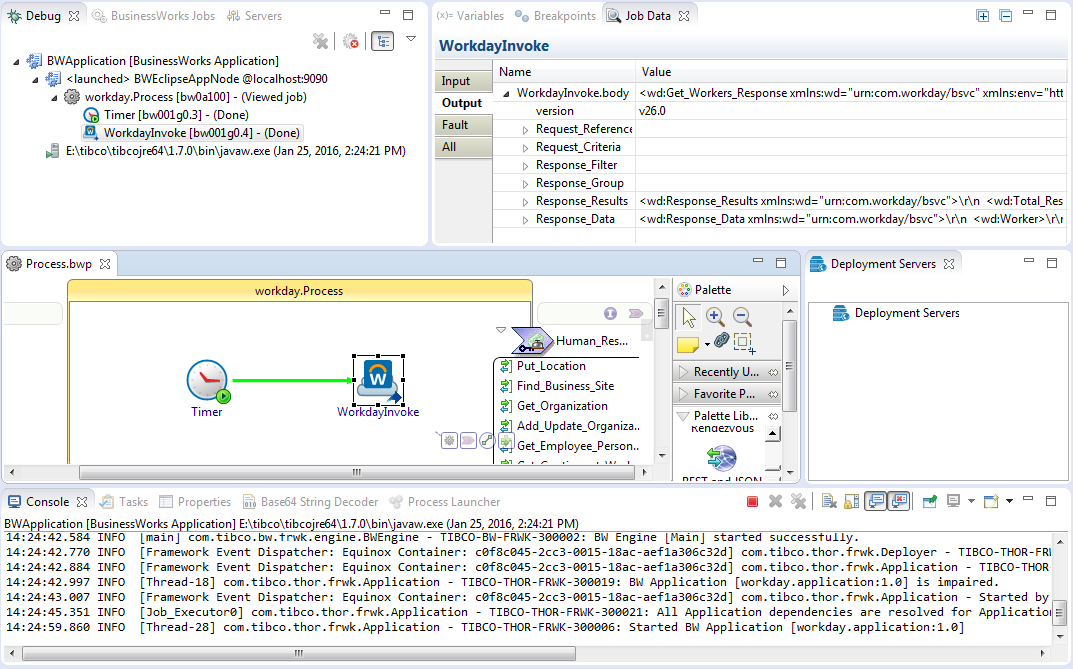1073x669 pixels.
Task: Toggle Scroll Lock in Console toolbar
Action: tap(851, 501)
